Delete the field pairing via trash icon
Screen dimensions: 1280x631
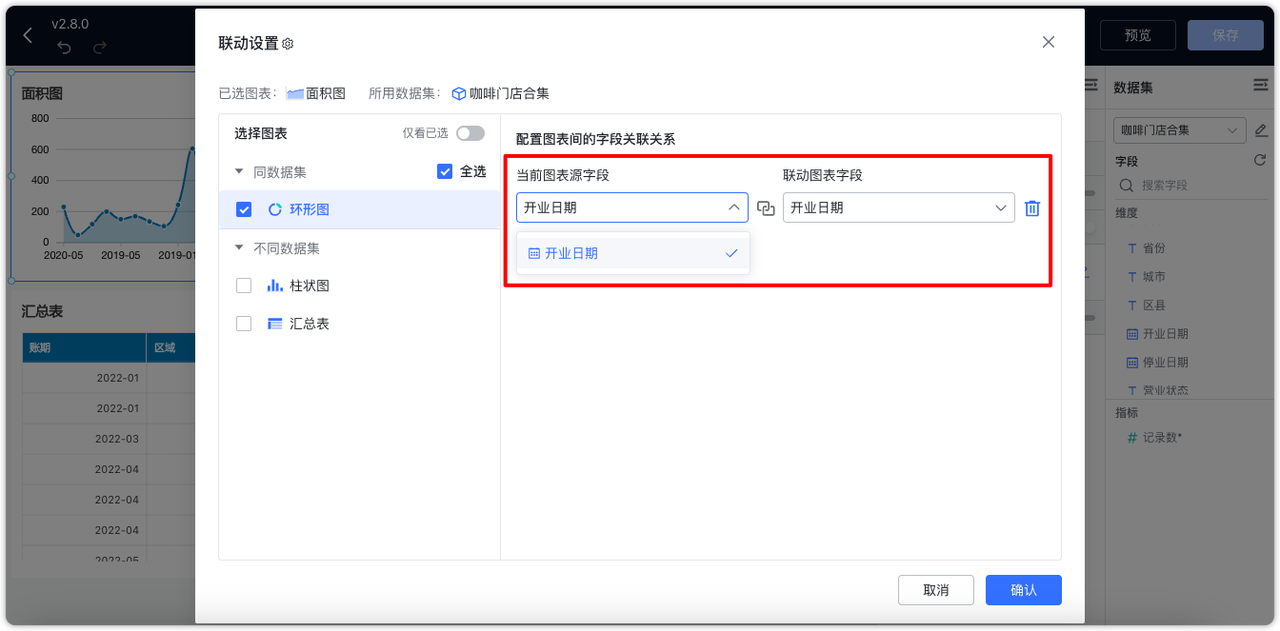click(x=1033, y=208)
